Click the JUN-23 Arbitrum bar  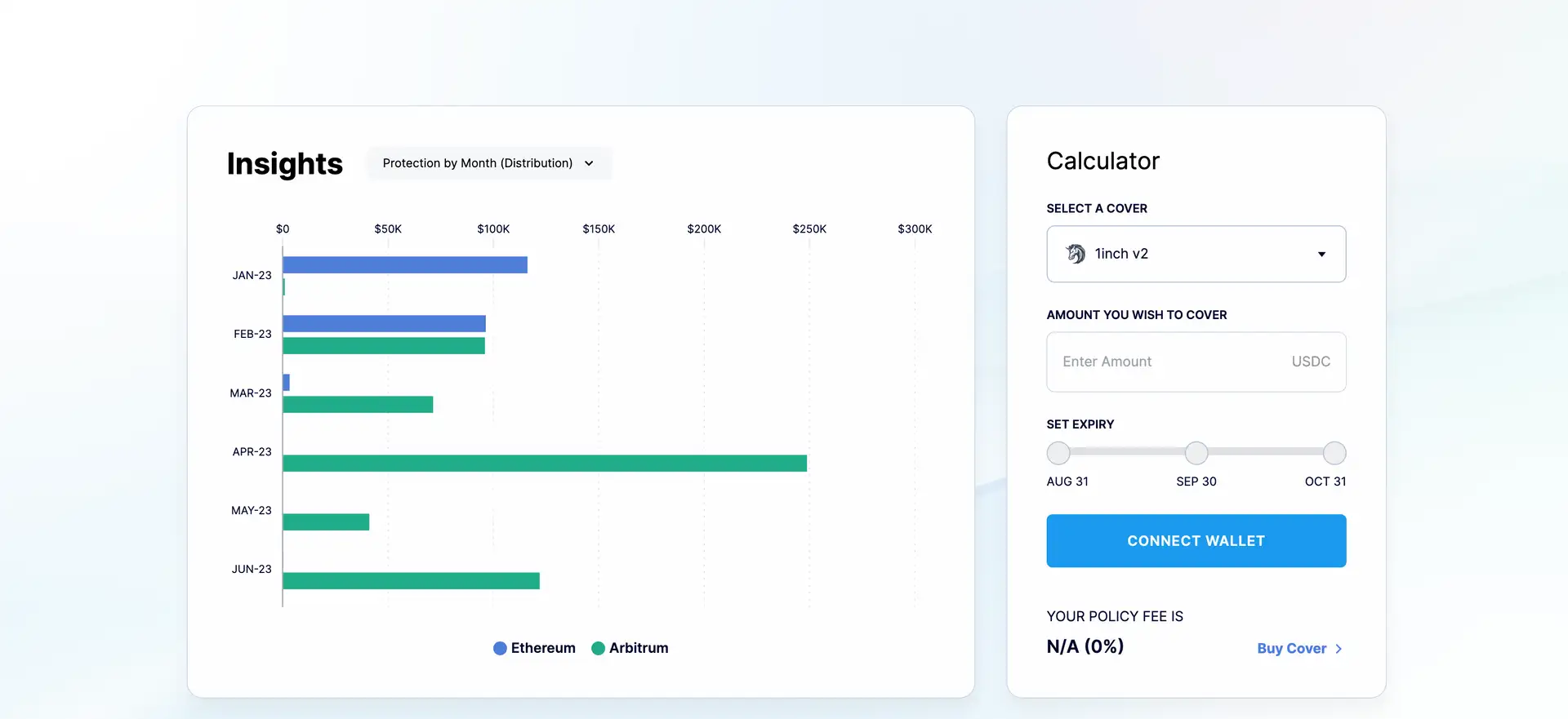[x=411, y=581]
